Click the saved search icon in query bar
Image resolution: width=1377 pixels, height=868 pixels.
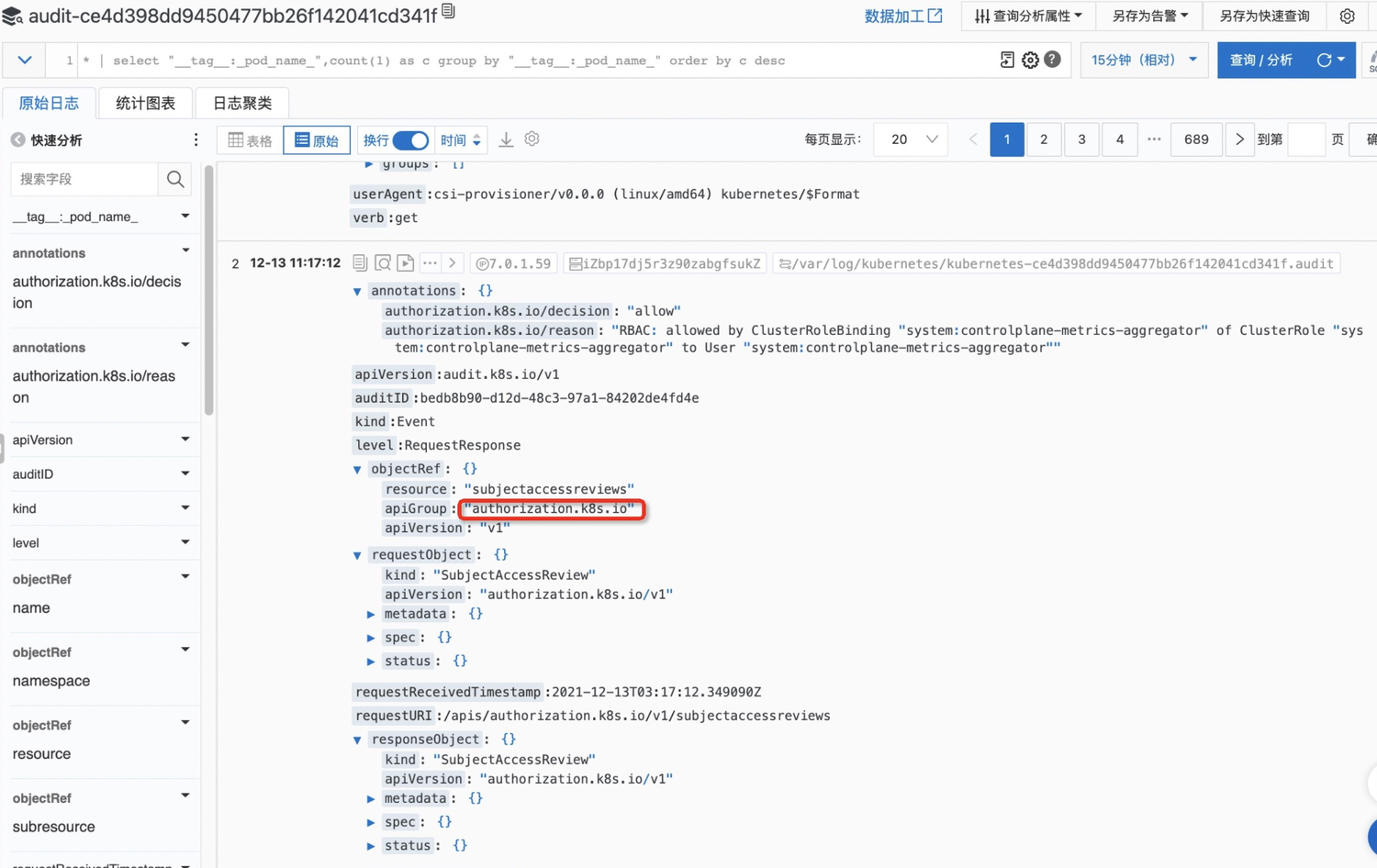1007,60
